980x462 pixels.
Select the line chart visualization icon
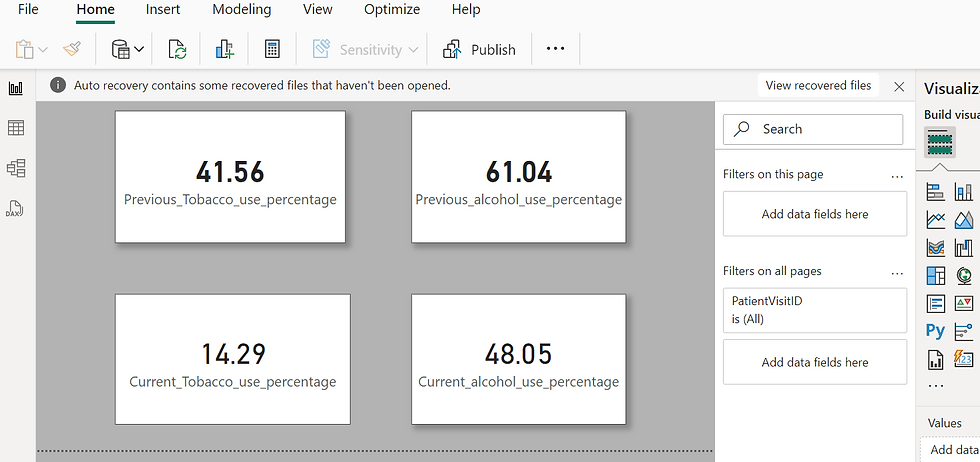coord(936,220)
